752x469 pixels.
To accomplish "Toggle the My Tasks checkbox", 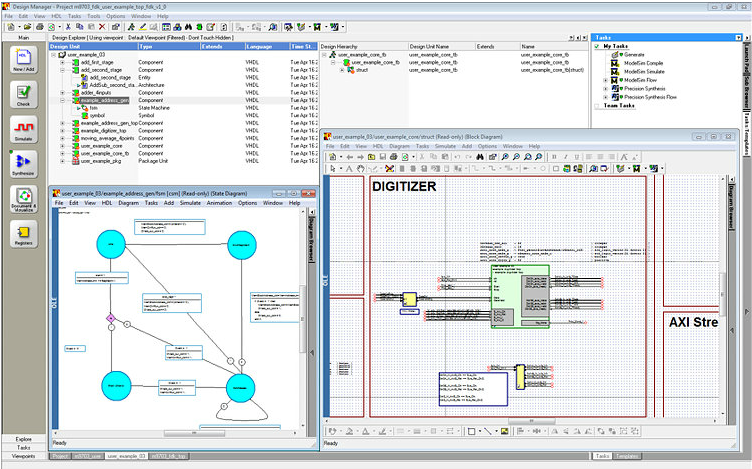I will tap(598, 46).
